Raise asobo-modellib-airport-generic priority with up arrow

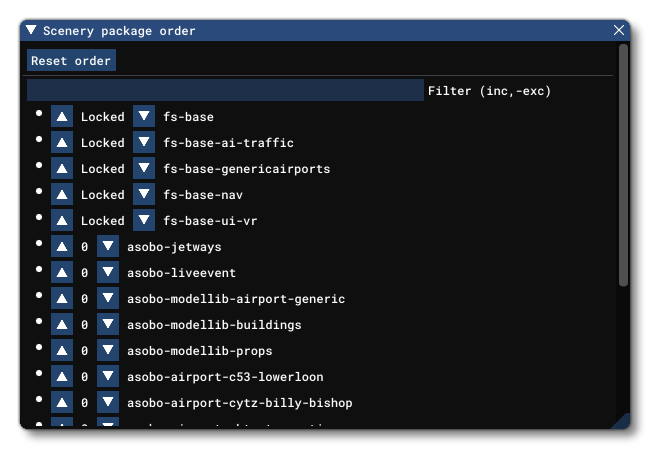click(63, 299)
